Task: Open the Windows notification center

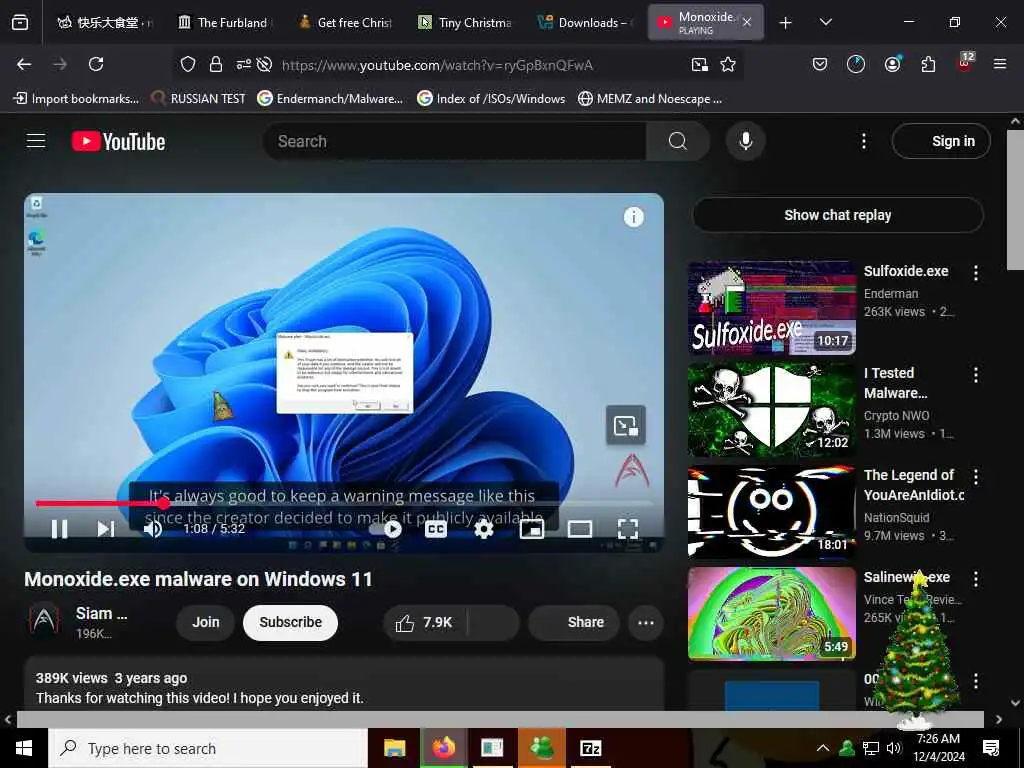Action: pyautogui.click(x=991, y=748)
